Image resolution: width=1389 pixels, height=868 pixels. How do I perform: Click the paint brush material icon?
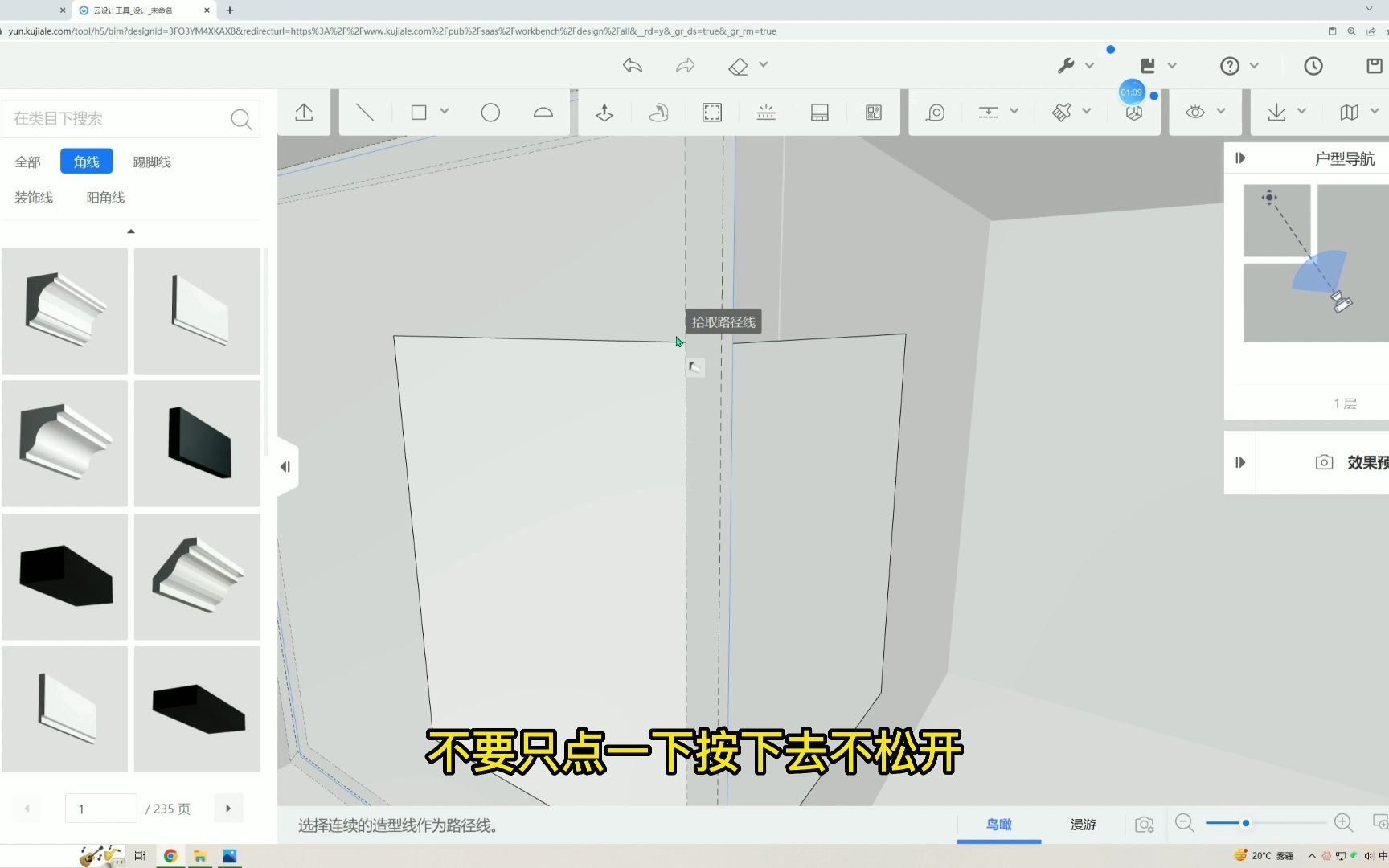1062,113
